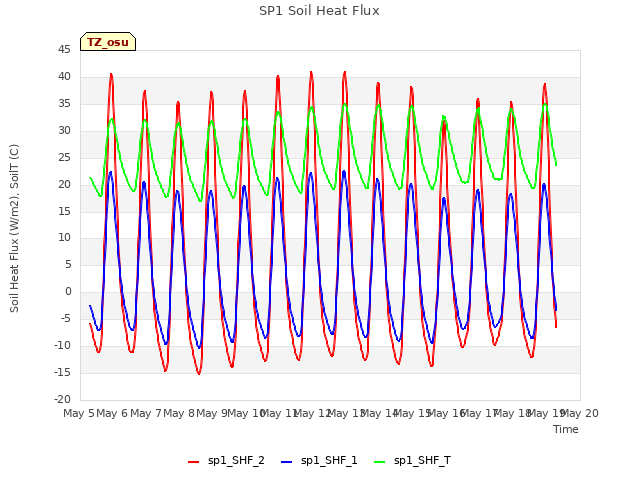Click the 40 y-axis tick label
This screenshot has height=480, width=640.
click(x=64, y=76)
